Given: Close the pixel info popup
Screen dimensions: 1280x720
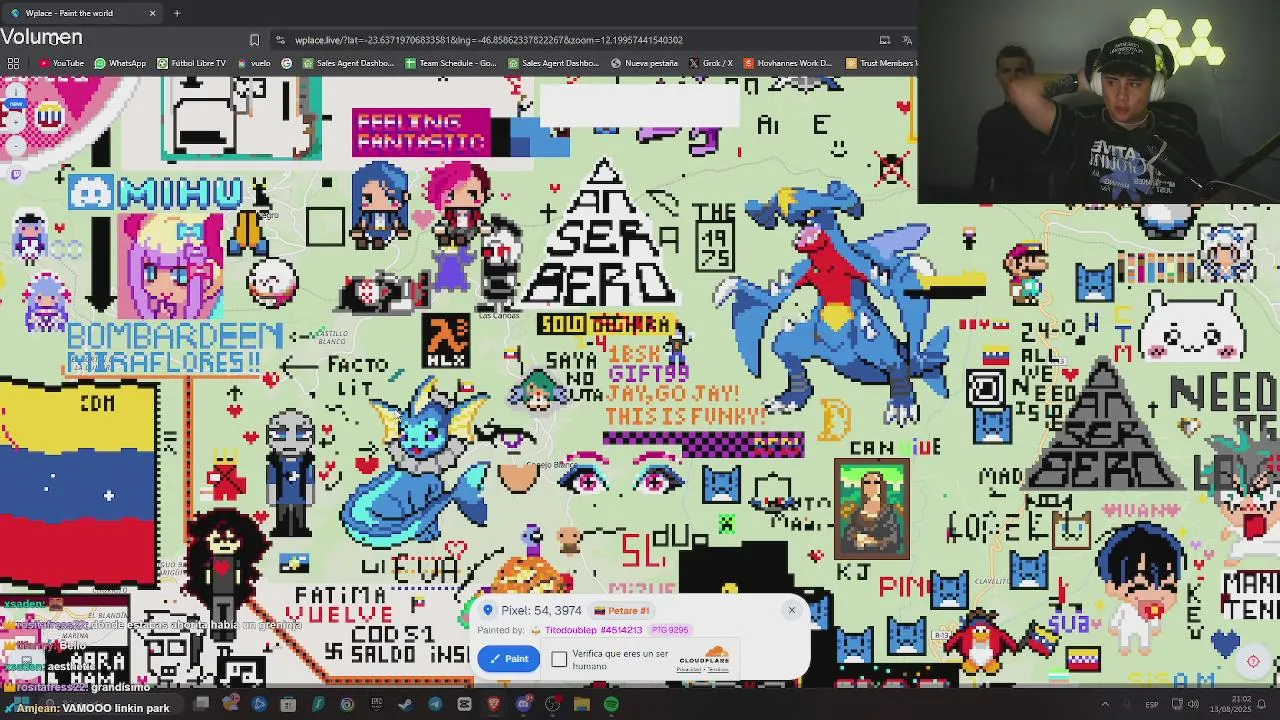Looking at the screenshot, I should click(x=791, y=610).
